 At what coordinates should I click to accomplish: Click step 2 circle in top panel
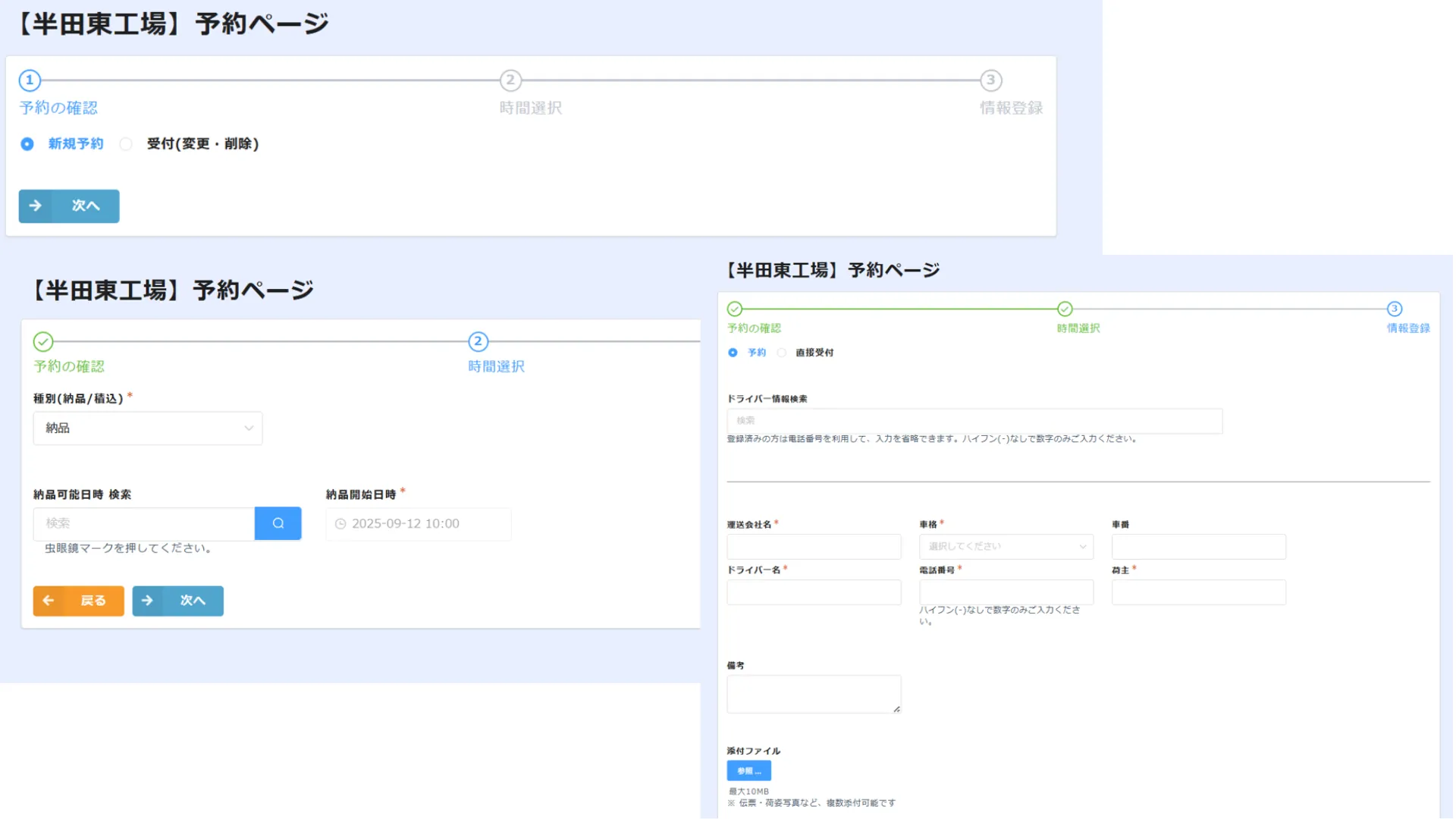pos(510,80)
